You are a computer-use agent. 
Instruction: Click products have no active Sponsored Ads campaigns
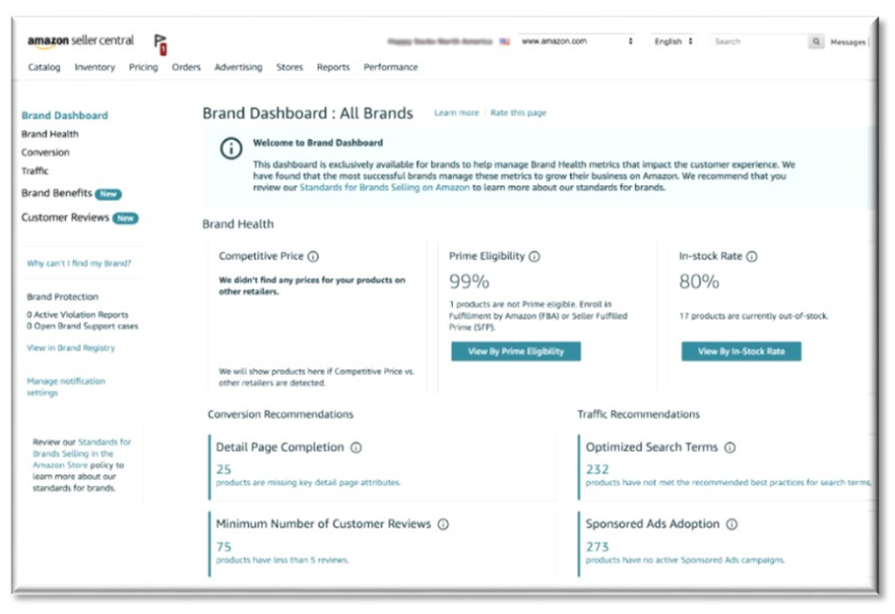(685, 560)
